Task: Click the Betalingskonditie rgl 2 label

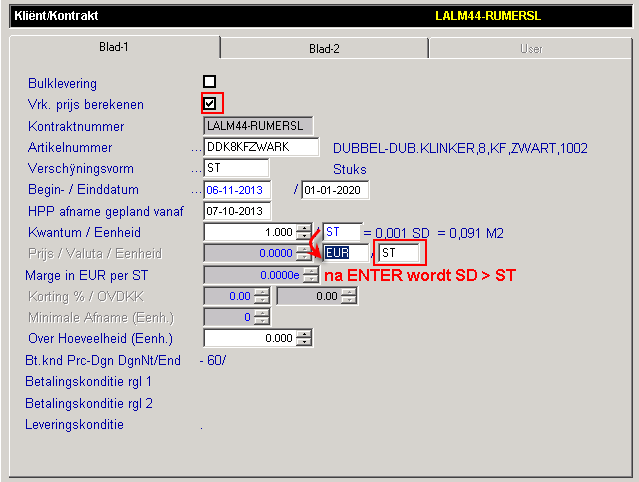Action: pos(88,404)
